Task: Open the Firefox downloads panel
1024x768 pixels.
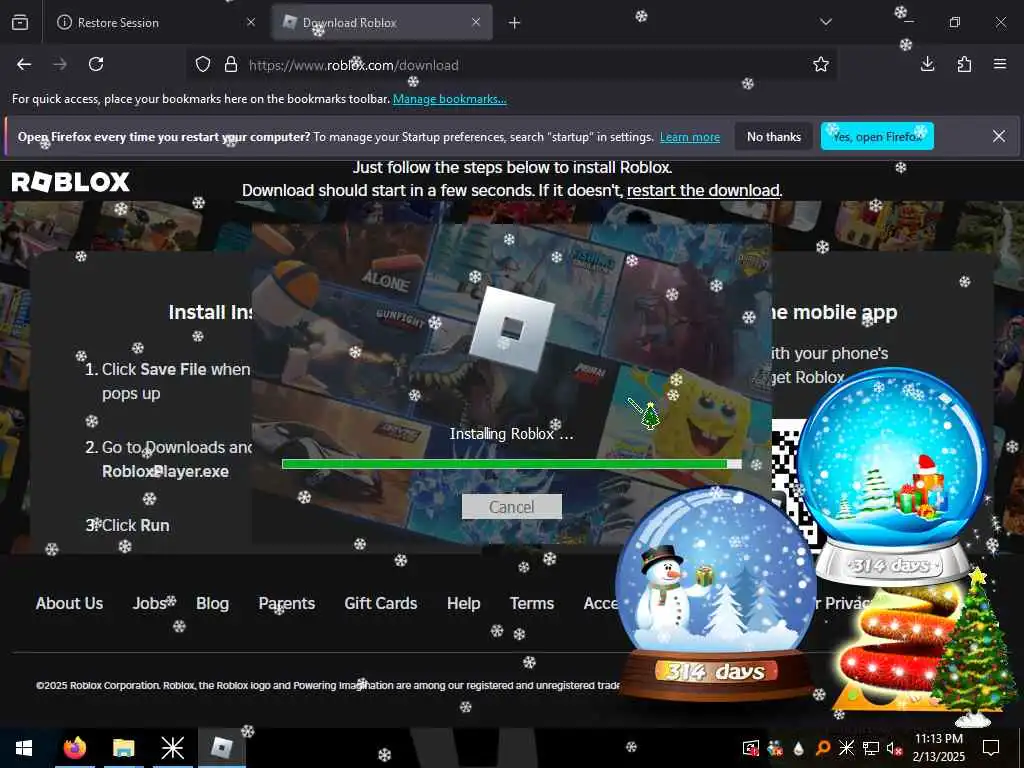Action: [x=927, y=64]
